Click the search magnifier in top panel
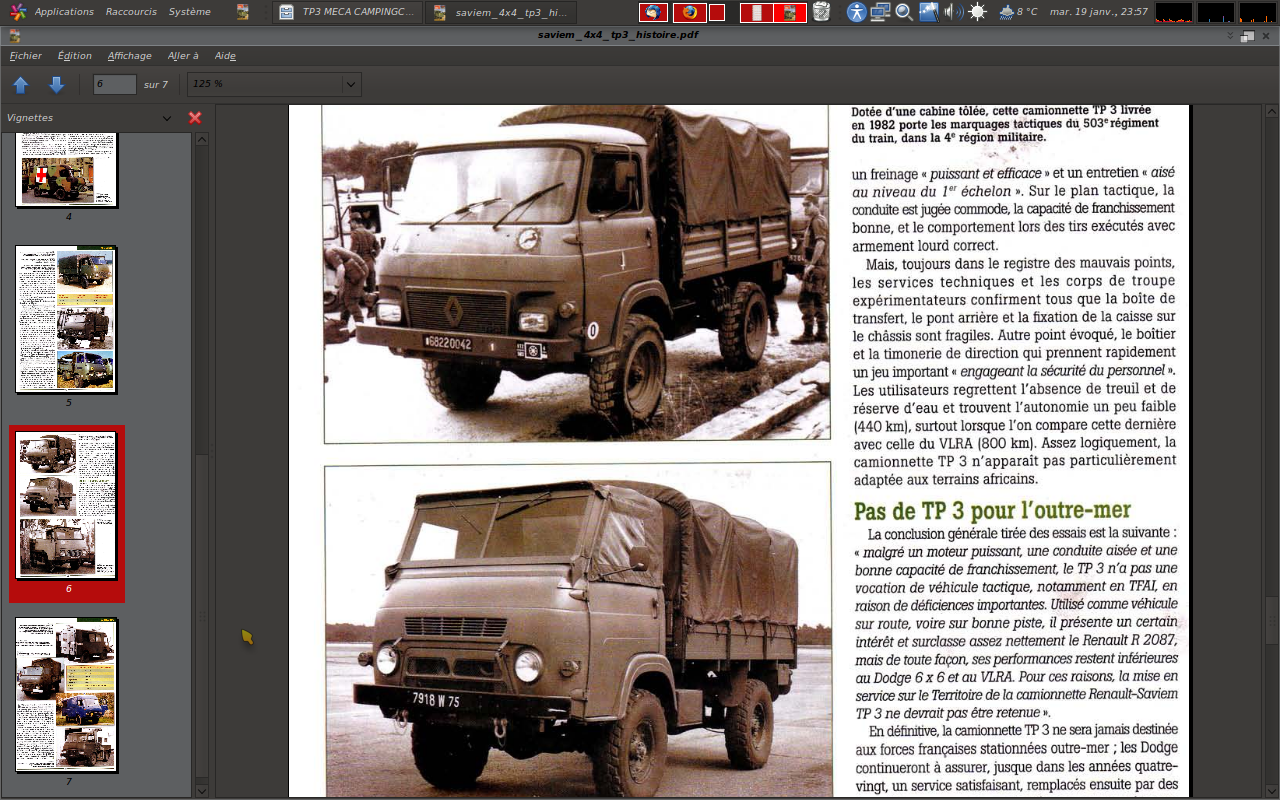 point(904,12)
